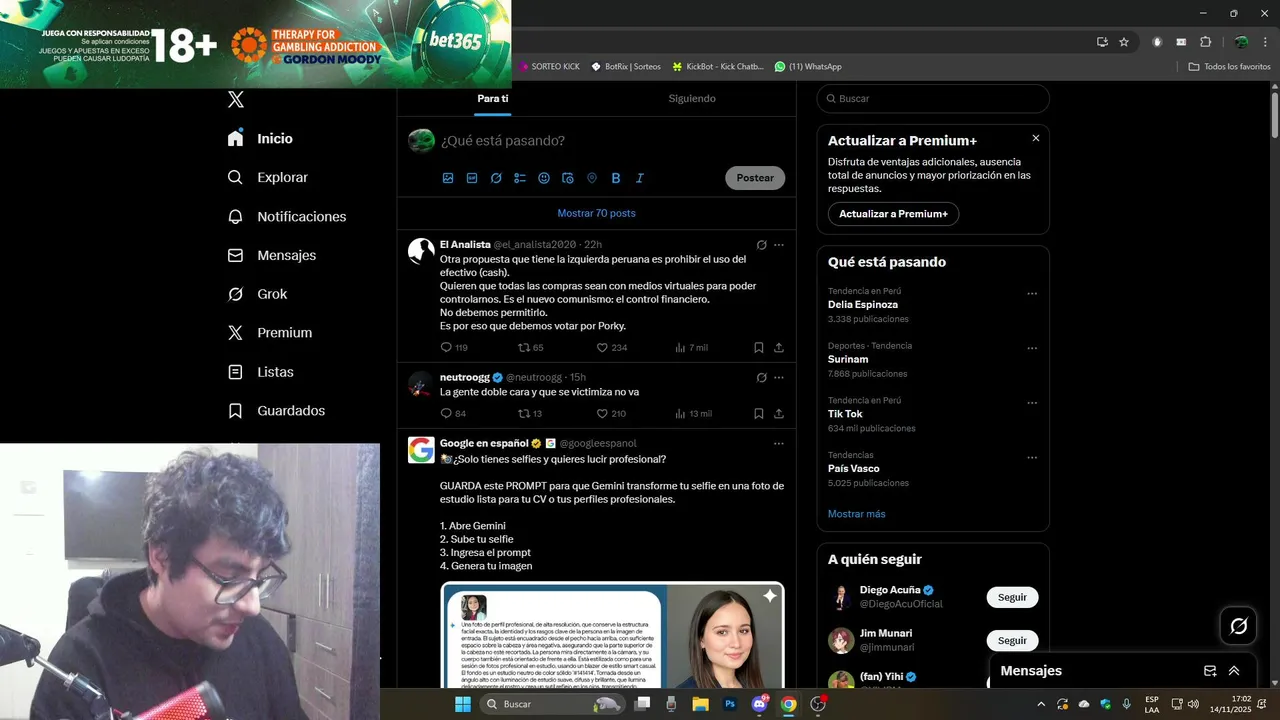The height and width of the screenshot is (720, 1280).
Task: Open more options on El Analista post
Action: [x=779, y=245]
